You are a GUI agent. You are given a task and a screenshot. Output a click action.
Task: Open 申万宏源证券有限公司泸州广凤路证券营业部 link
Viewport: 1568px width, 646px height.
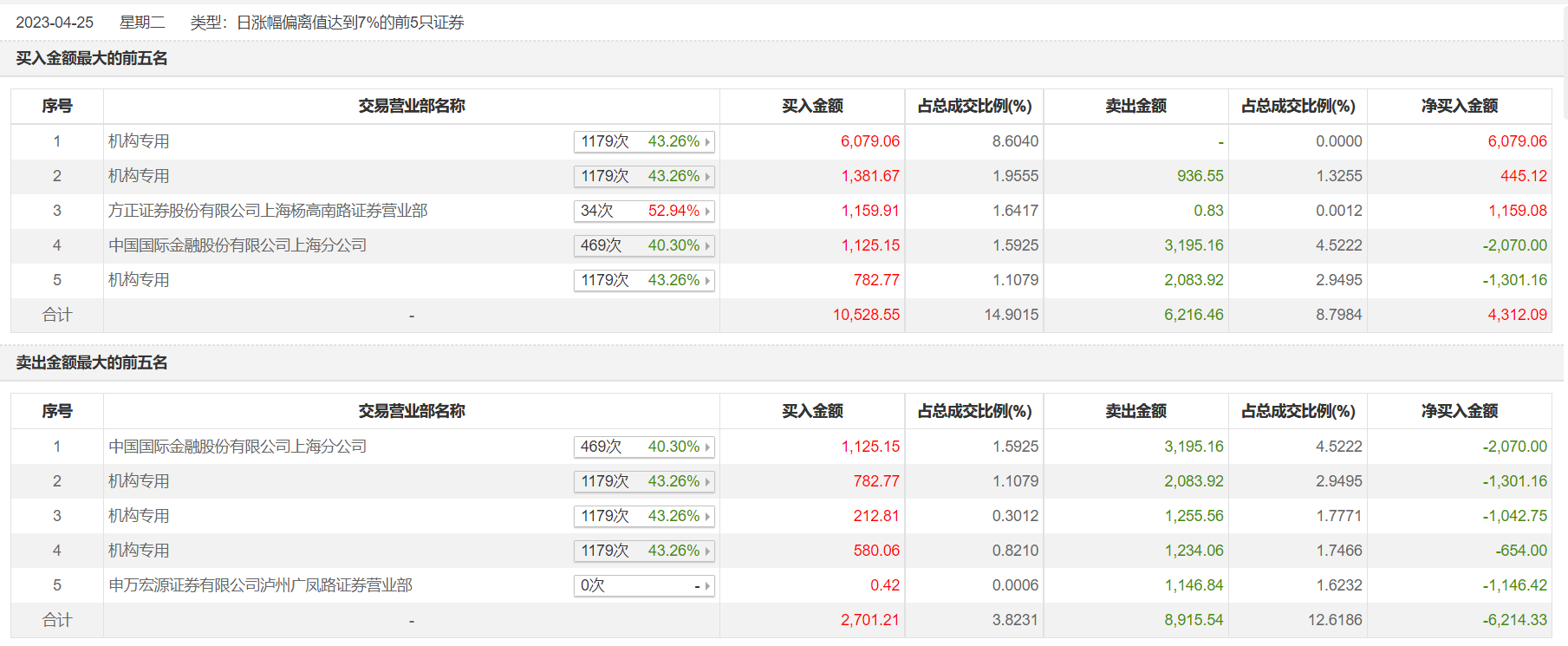tap(260, 585)
